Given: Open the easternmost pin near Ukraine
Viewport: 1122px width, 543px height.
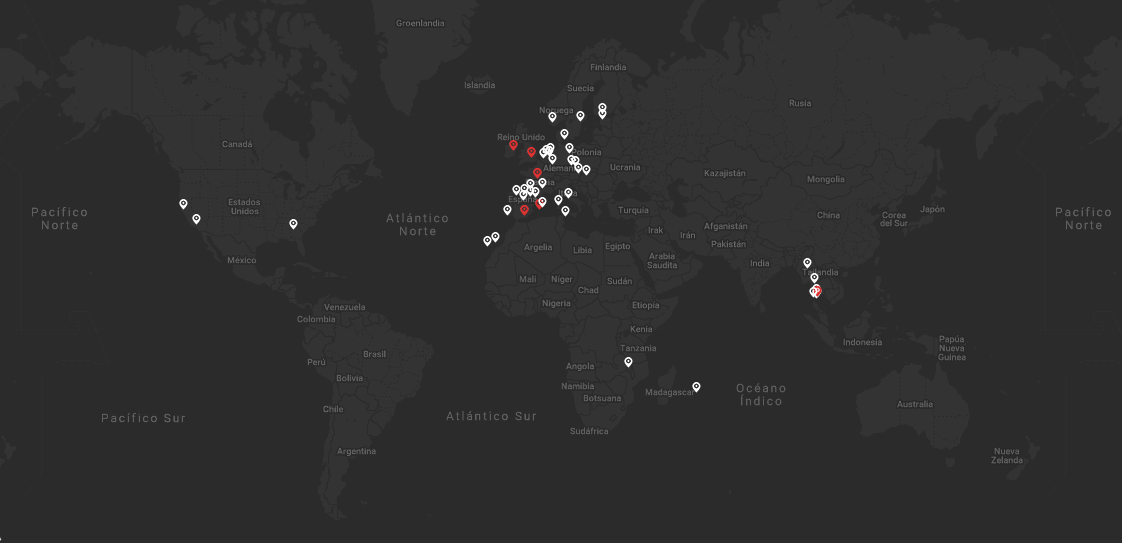Looking at the screenshot, I should click(586, 170).
